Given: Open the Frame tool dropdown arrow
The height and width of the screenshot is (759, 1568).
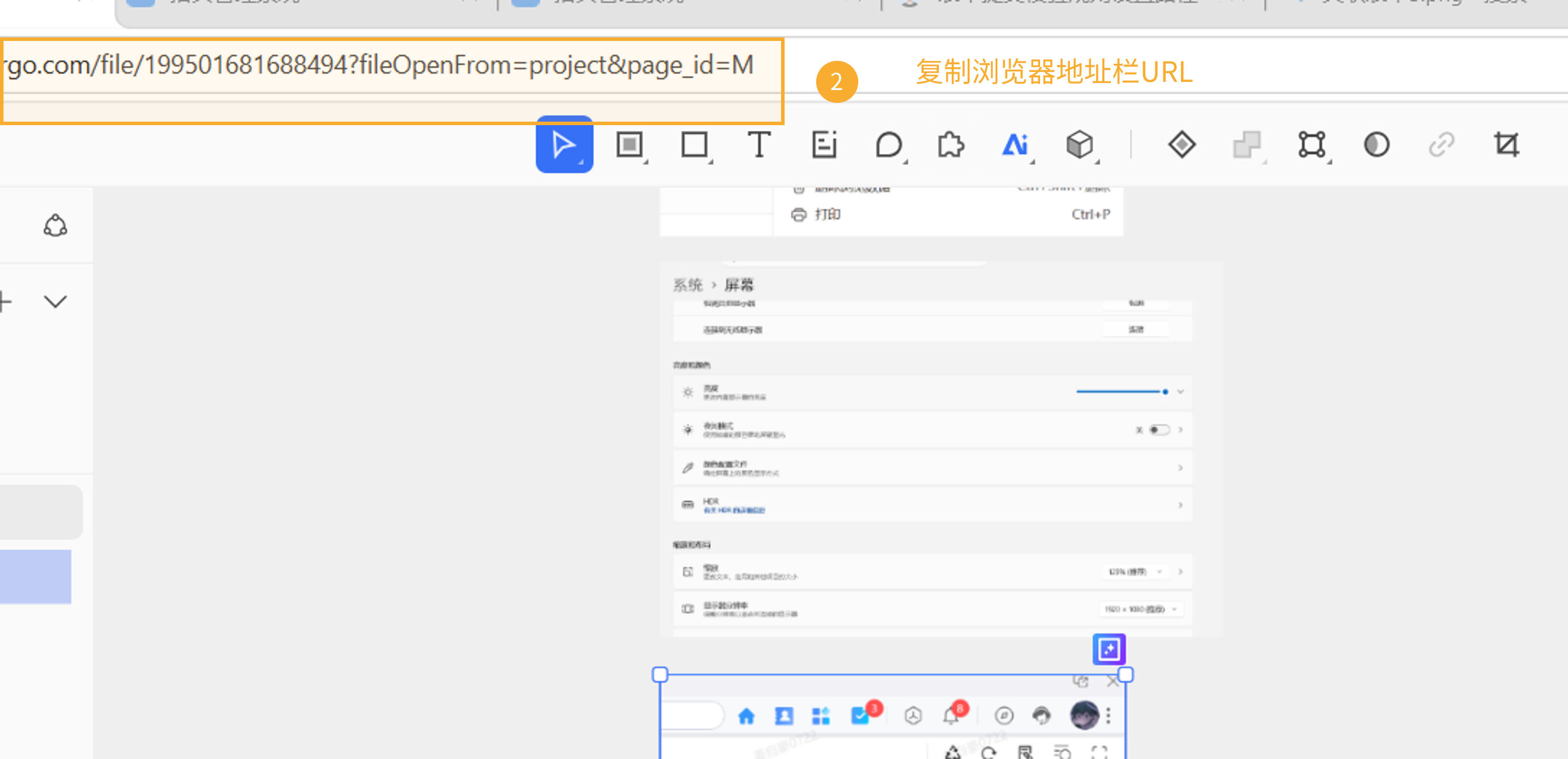Looking at the screenshot, I should [645, 162].
